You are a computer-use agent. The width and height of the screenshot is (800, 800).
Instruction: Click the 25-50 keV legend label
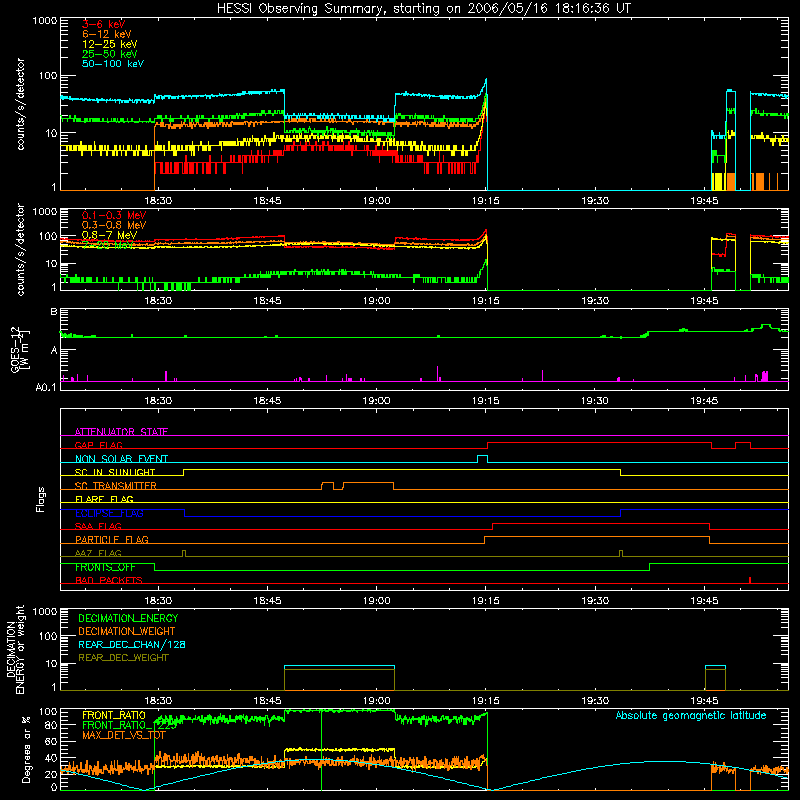click(109, 54)
